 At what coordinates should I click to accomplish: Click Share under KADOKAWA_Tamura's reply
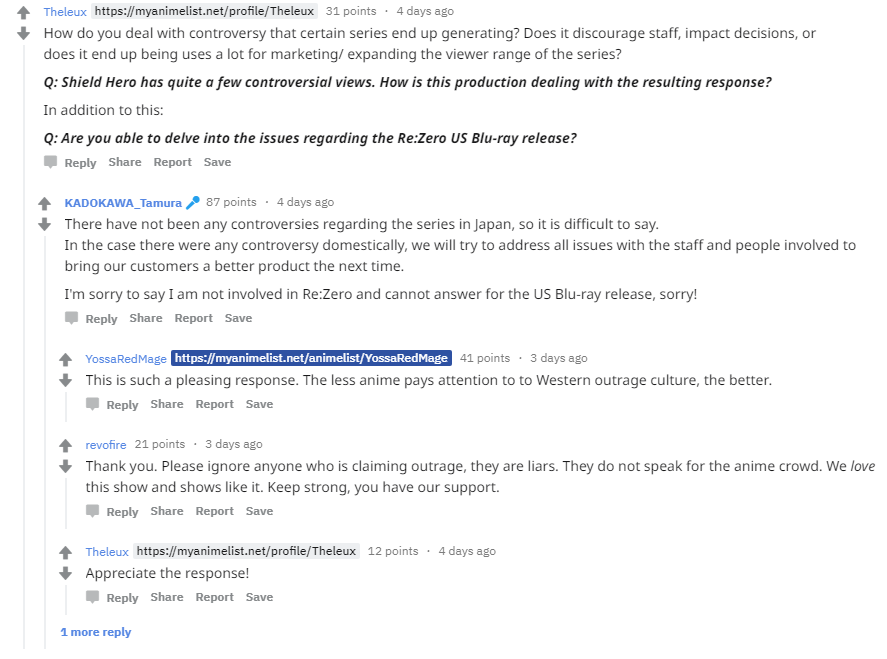pos(146,318)
